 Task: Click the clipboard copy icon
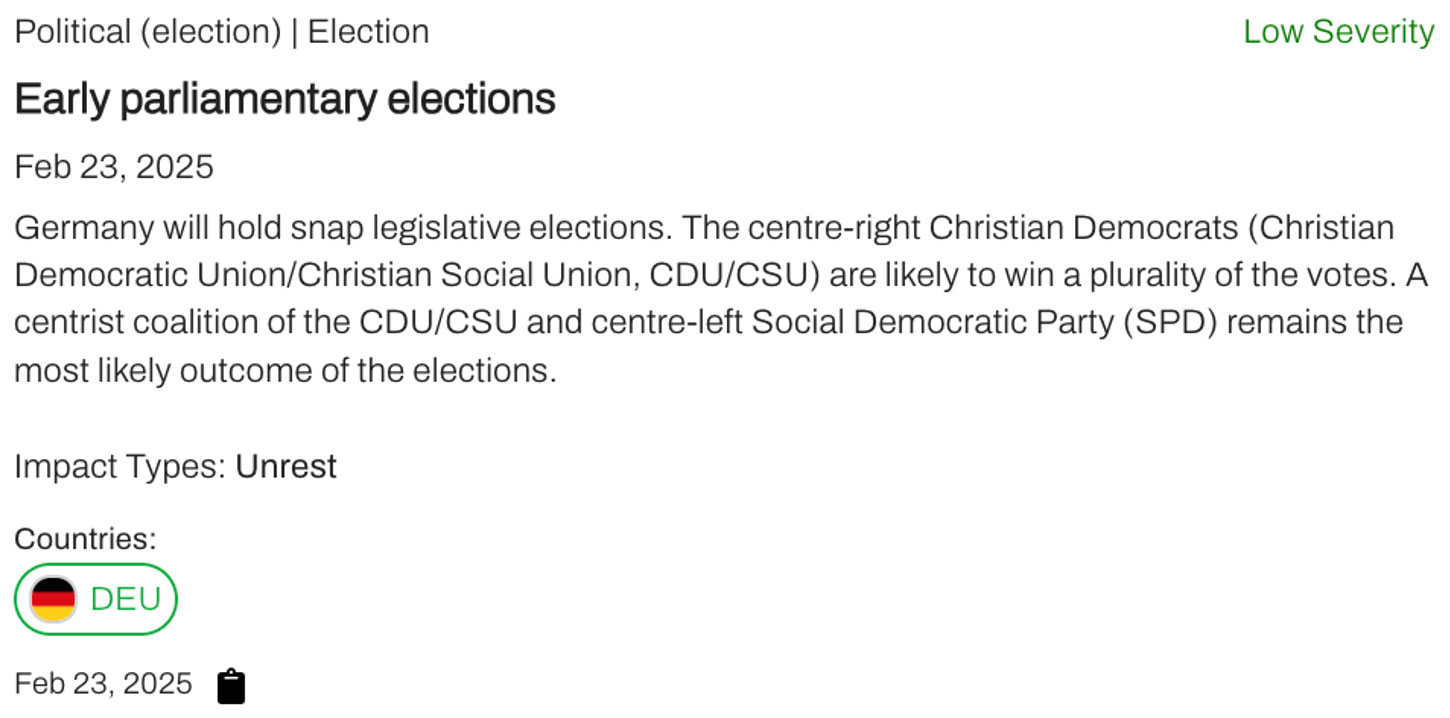click(x=231, y=686)
